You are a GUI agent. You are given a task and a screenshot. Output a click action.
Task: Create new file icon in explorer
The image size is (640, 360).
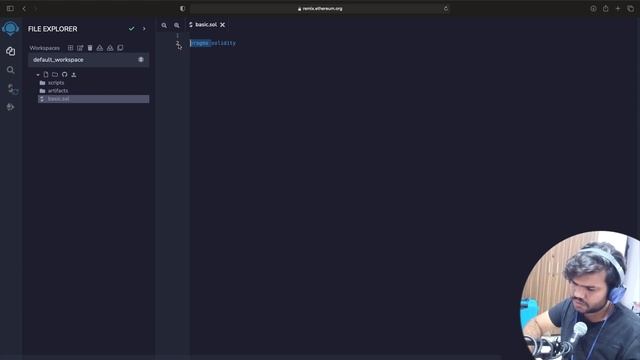[46, 75]
